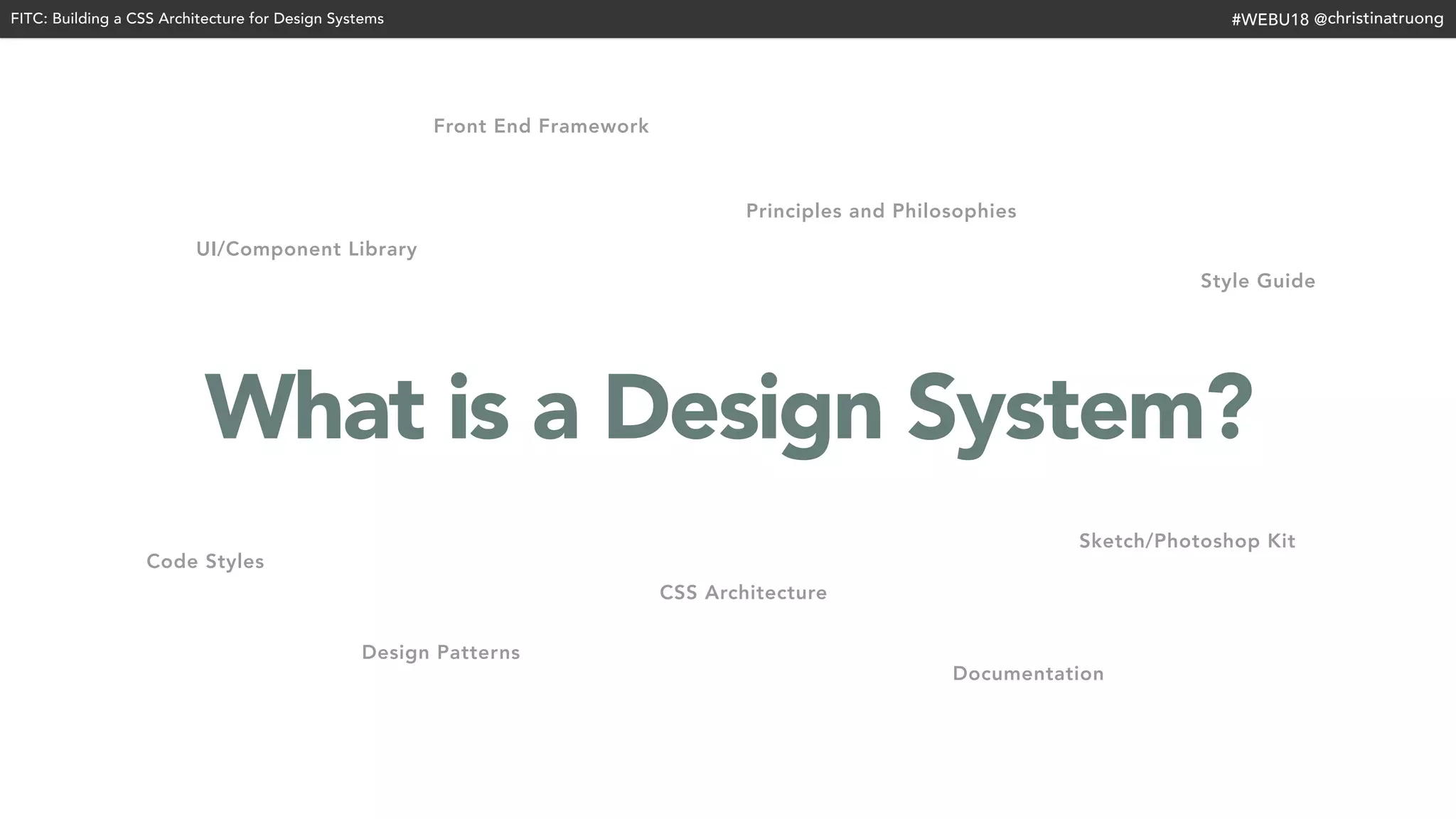Click the word 'Library' on the slide

click(x=382, y=250)
